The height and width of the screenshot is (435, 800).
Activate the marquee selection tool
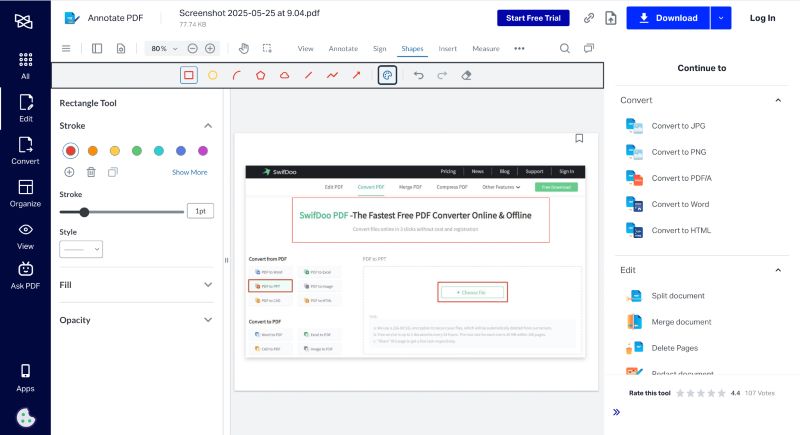(x=267, y=48)
